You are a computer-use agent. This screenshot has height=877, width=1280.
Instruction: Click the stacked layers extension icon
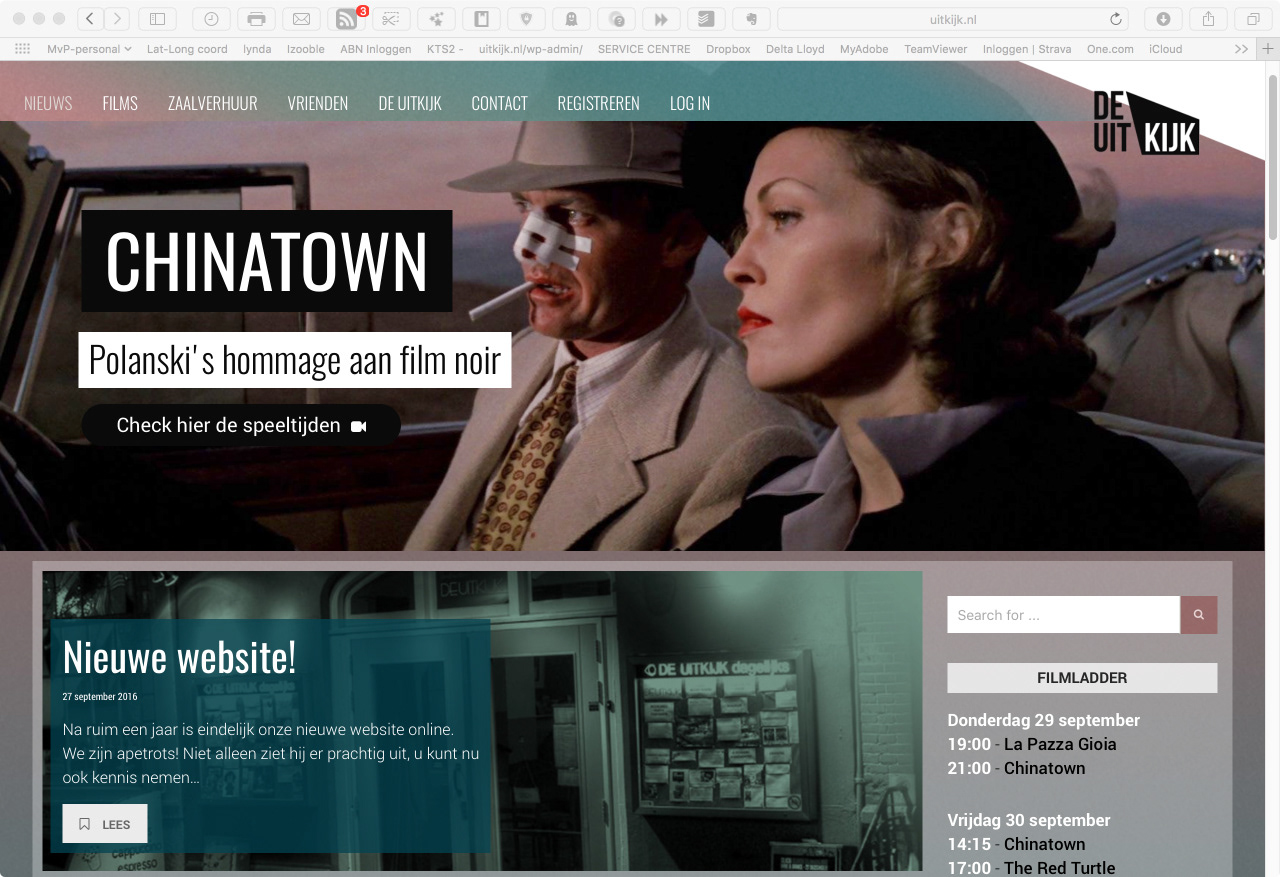pyautogui.click(x=706, y=19)
